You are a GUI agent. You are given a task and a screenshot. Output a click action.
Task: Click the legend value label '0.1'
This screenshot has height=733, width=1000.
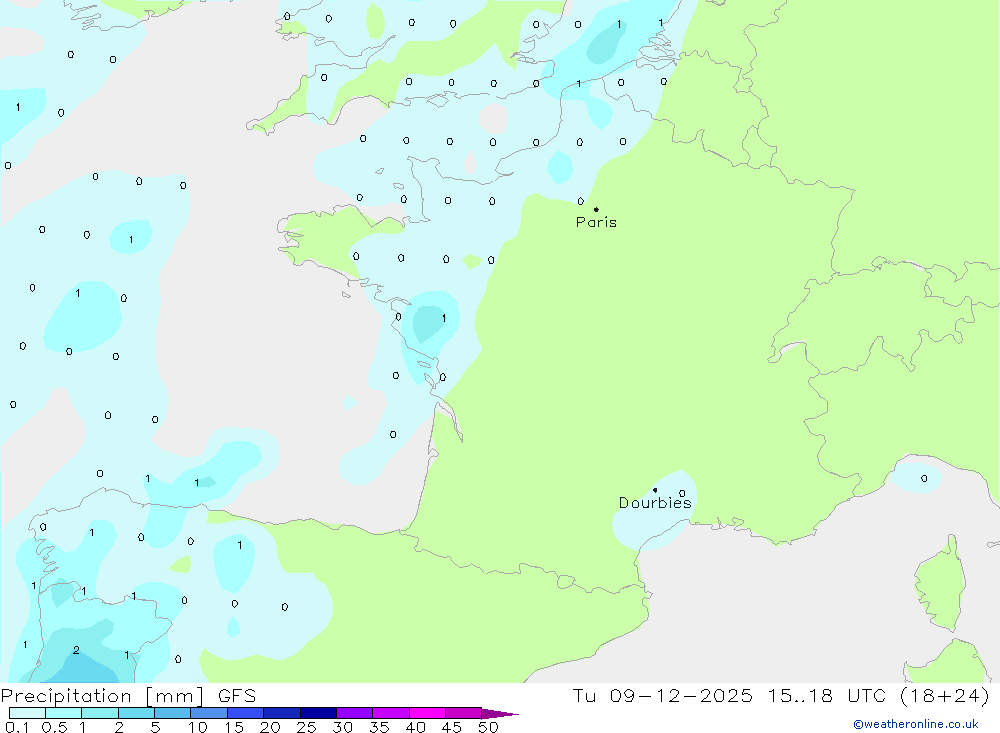17,727
